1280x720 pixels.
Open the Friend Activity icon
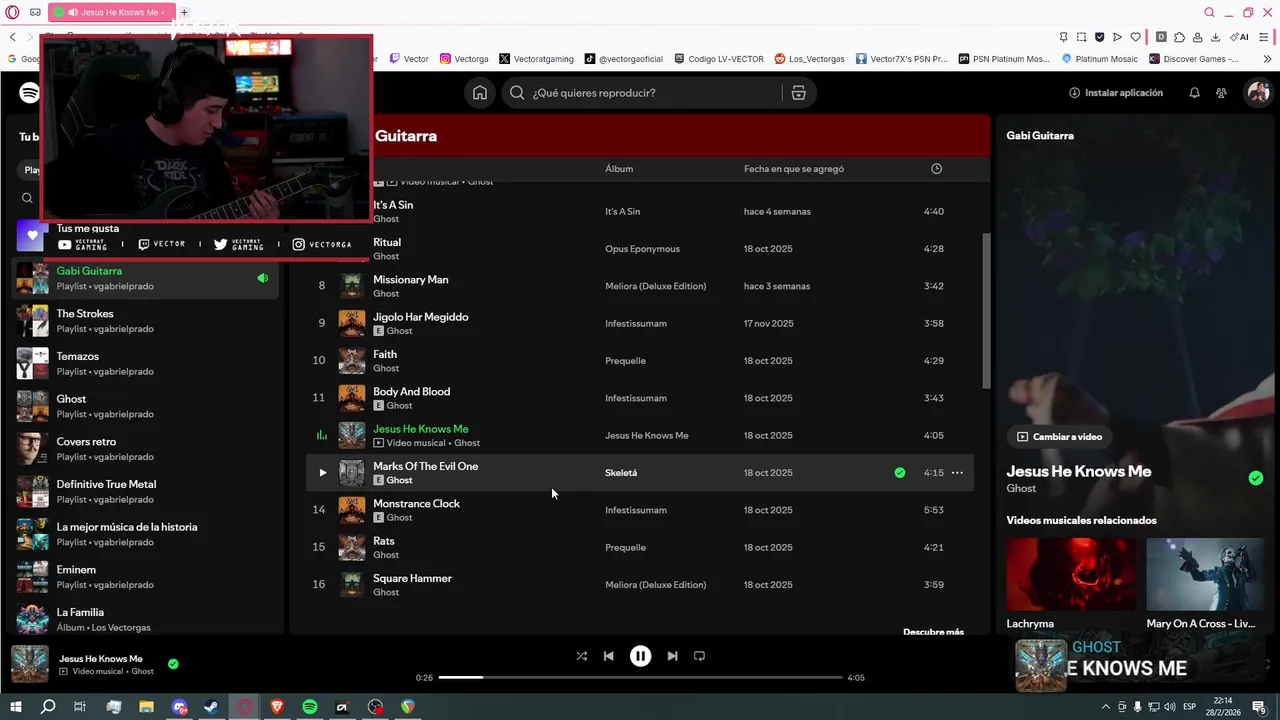point(1221,93)
